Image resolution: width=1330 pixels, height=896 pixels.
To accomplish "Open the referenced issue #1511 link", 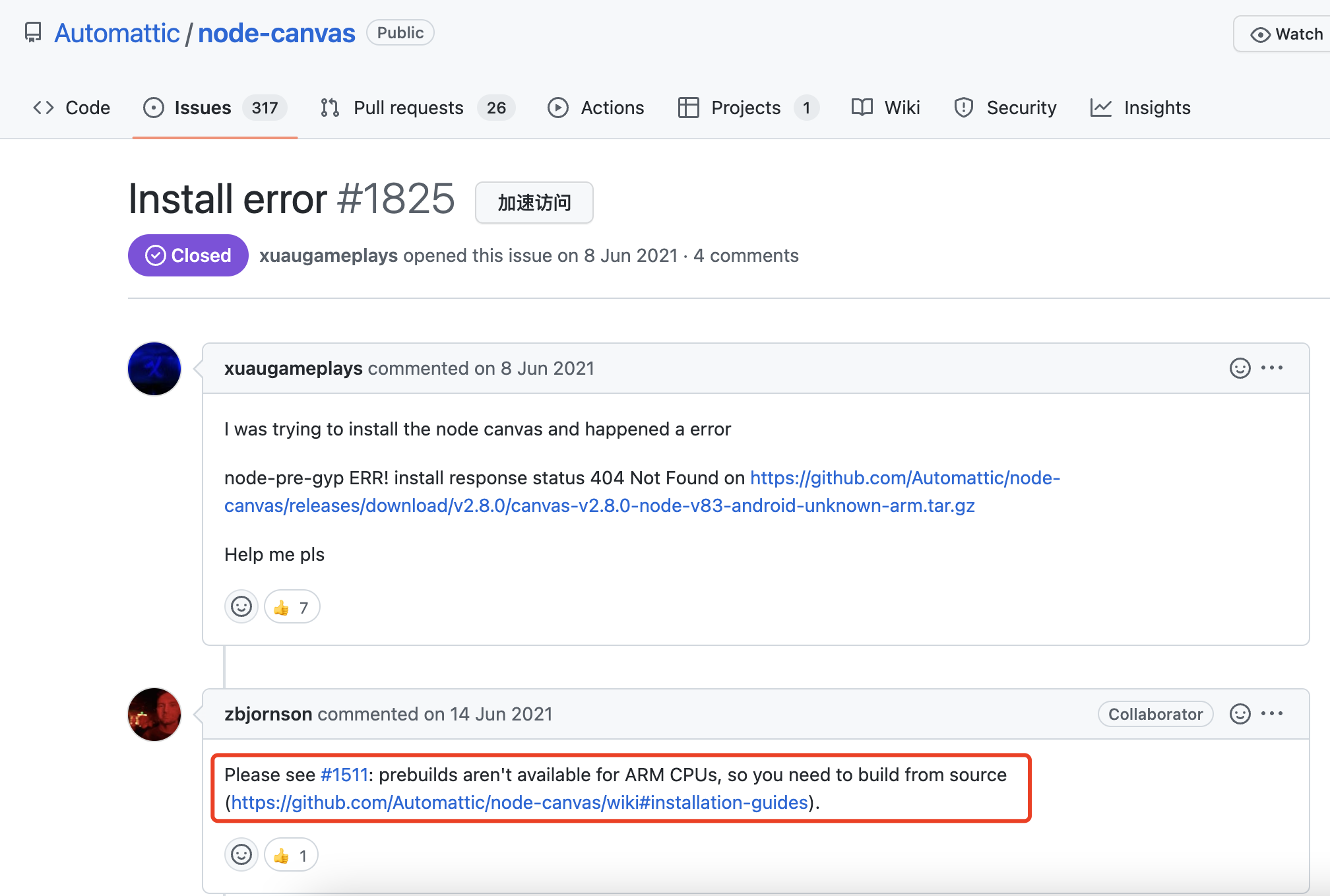I will point(344,775).
